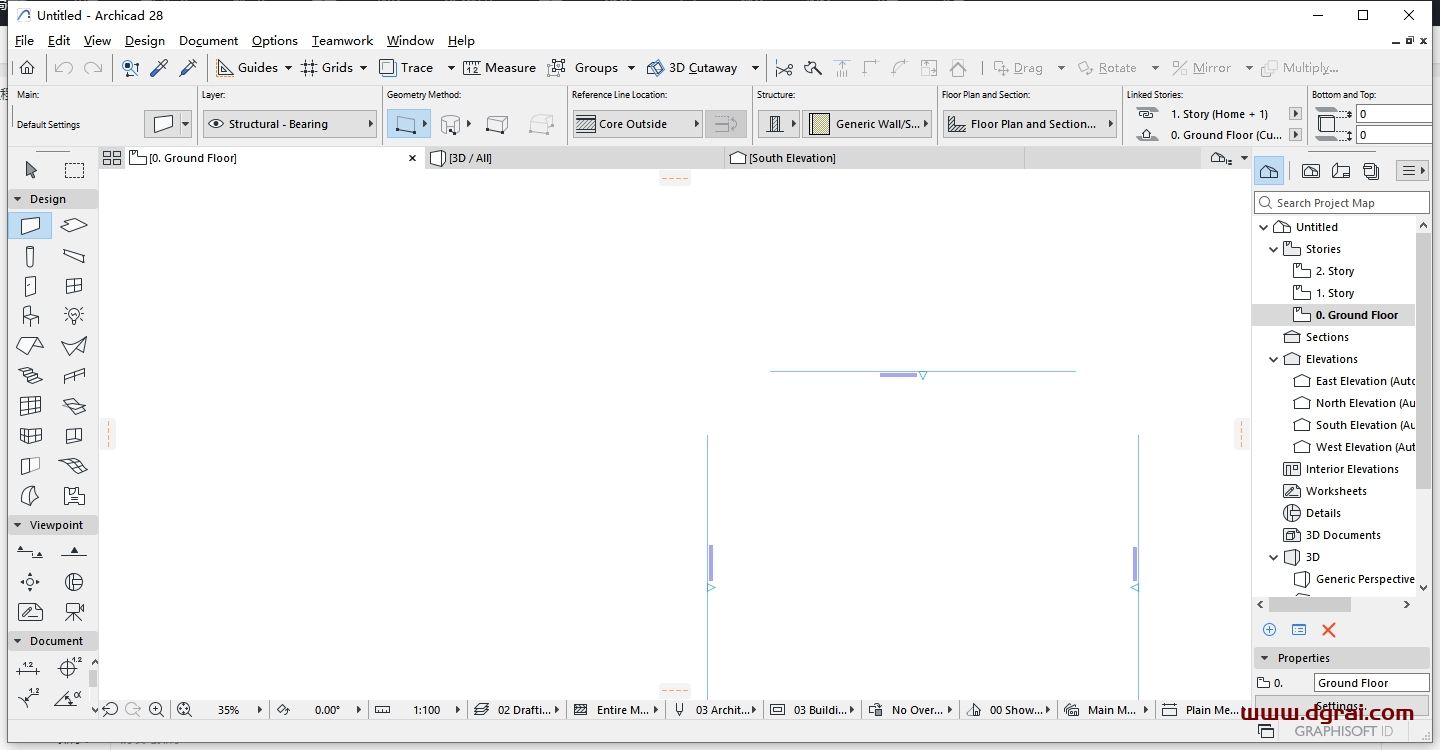
Task: Click the home icon in toolbar
Action: (x=27, y=68)
